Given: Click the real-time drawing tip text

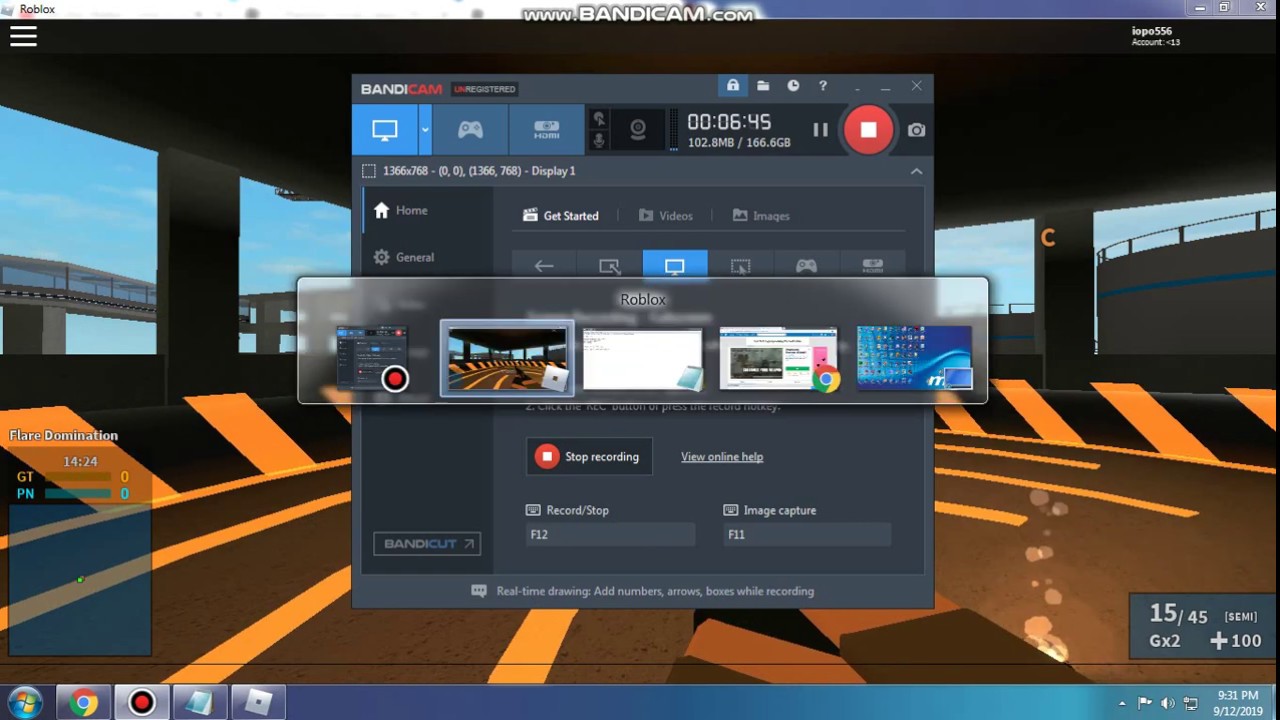Looking at the screenshot, I should tap(655, 591).
